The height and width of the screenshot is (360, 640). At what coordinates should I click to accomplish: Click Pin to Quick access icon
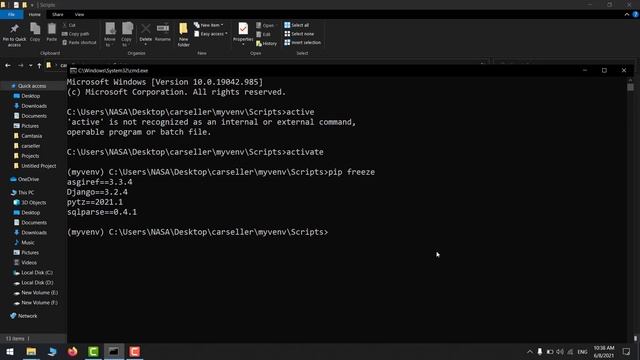pos(14,35)
